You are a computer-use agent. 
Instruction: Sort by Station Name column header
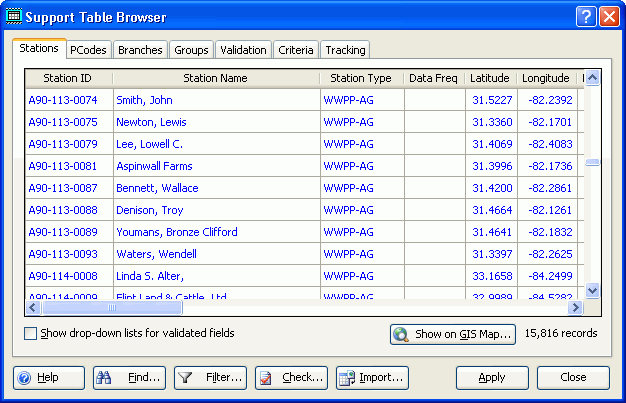(215, 78)
